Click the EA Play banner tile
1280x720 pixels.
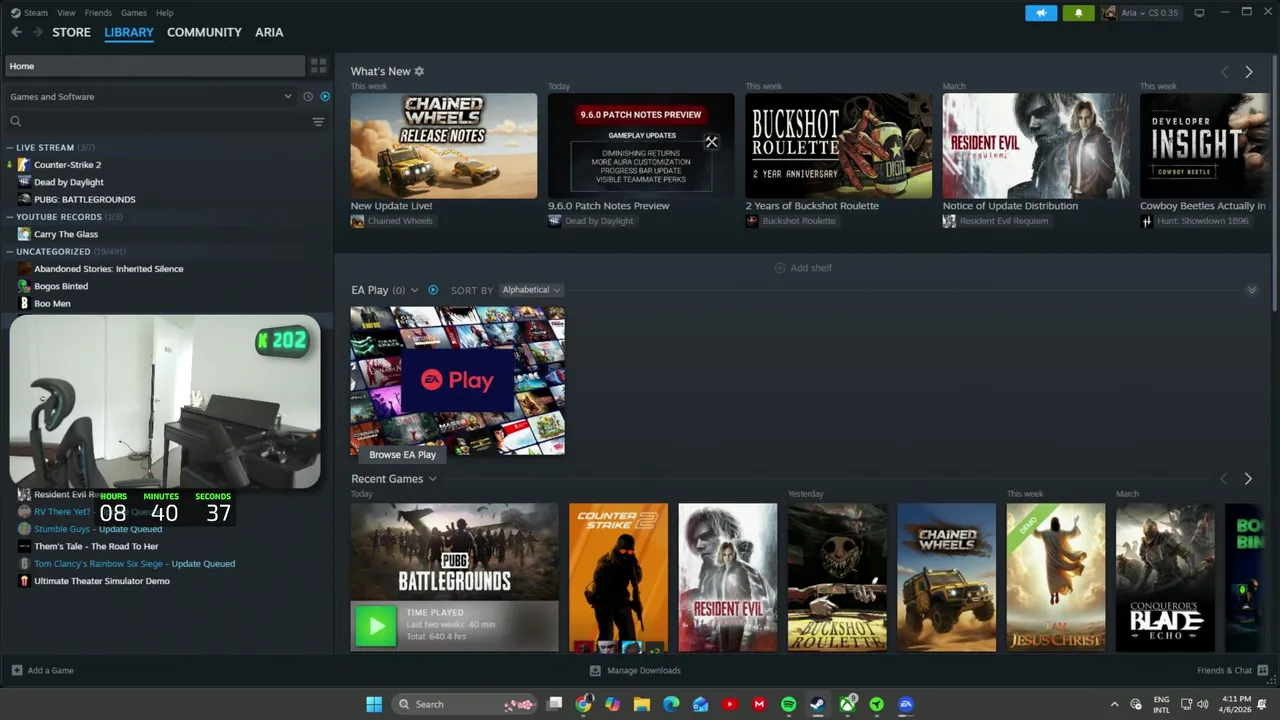pos(457,380)
